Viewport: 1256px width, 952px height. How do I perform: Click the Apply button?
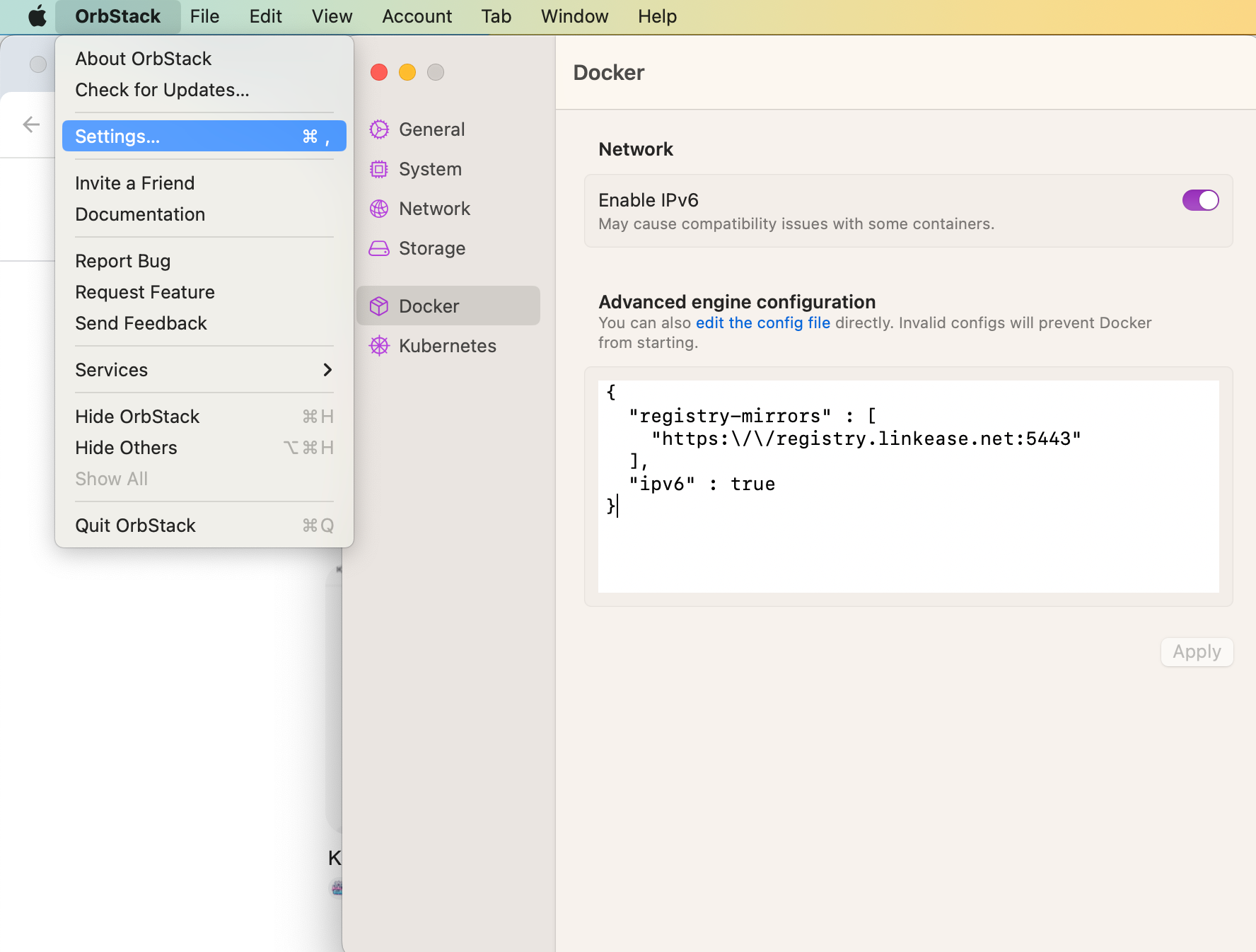(x=1197, y=651)
